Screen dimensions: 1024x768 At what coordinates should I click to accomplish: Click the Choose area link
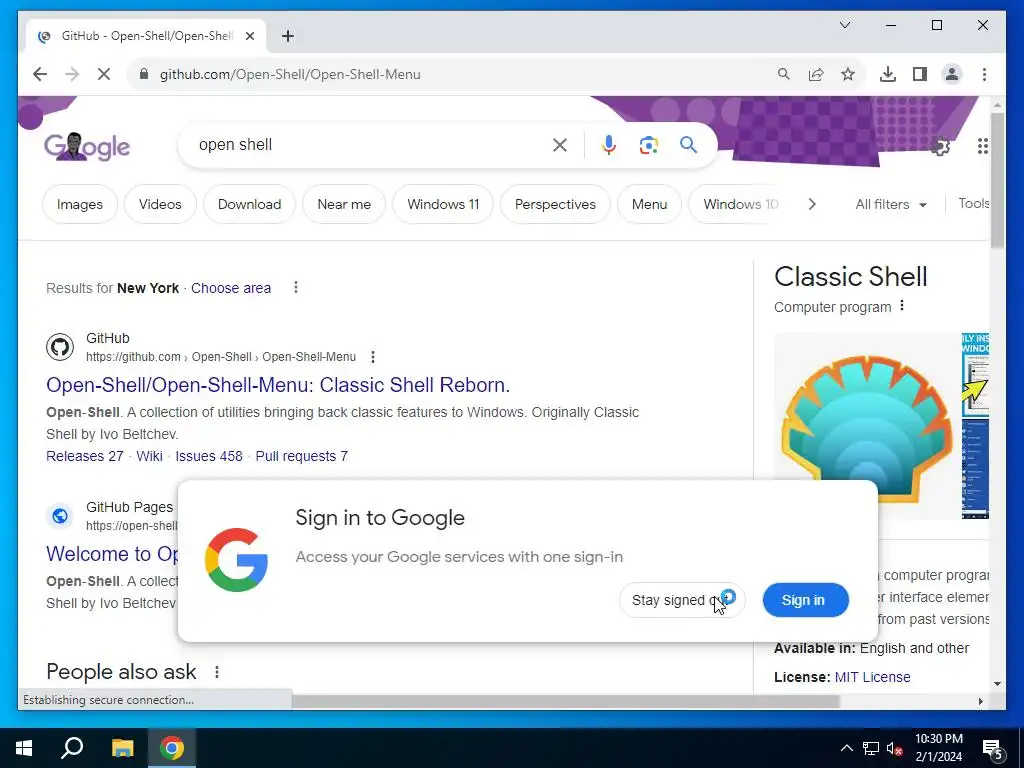pos(231,288)
